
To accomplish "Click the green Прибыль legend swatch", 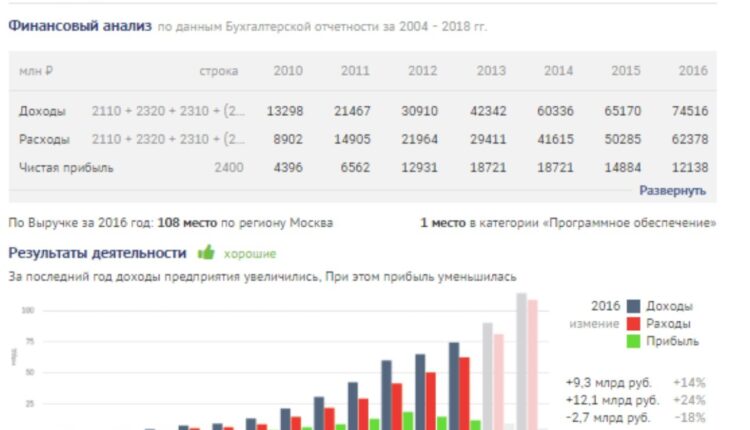I will (634, 341).
